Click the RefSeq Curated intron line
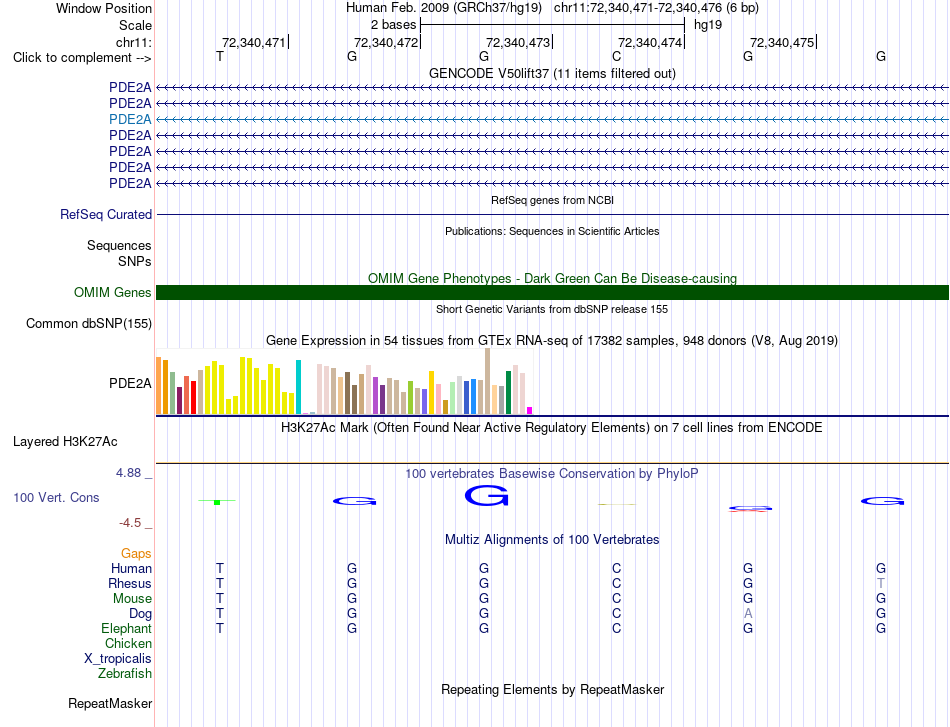This screenshot has width=950, height=727. point(552,214)
